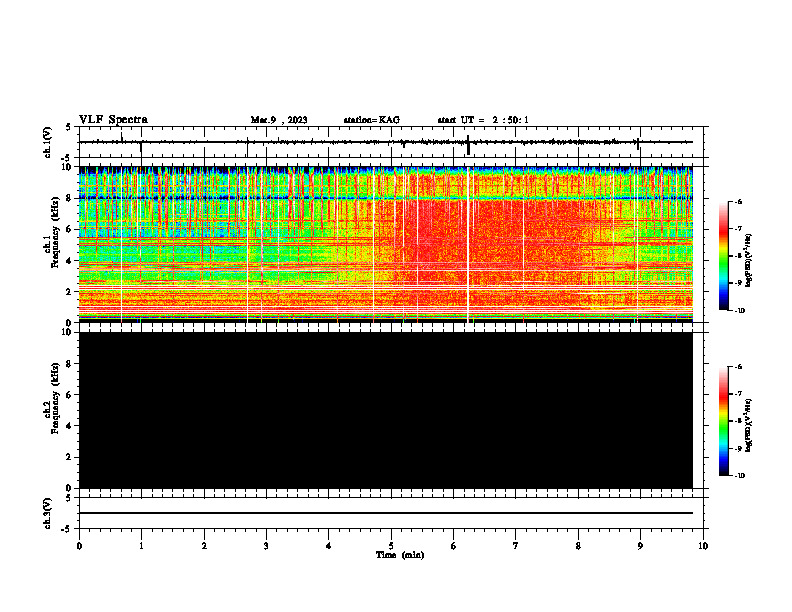Click the black ch.2 spectrogram panel
Viewport: 792px width, 612px height.
[385, 410]
